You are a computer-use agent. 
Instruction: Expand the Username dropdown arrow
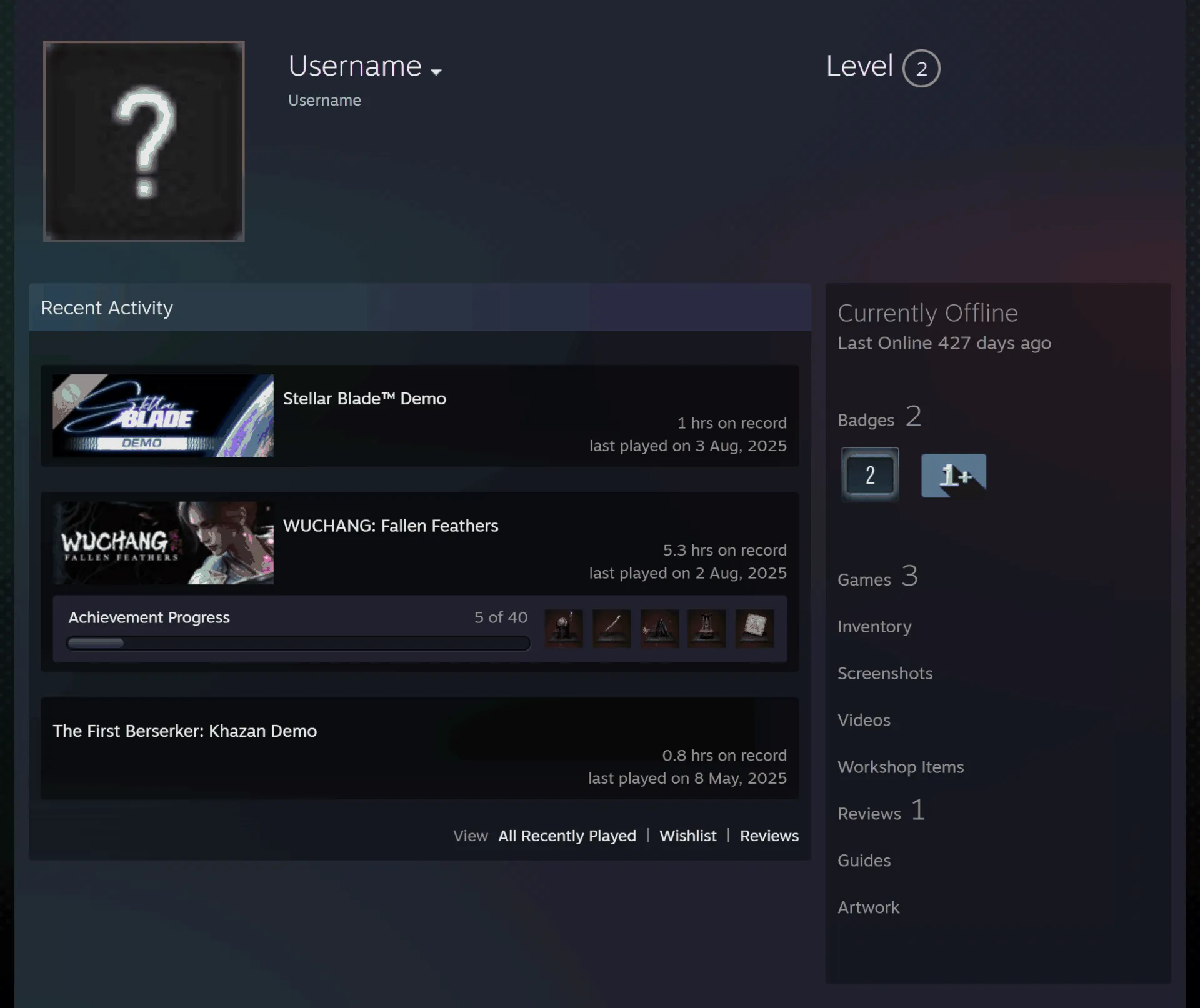coord(436,72)
